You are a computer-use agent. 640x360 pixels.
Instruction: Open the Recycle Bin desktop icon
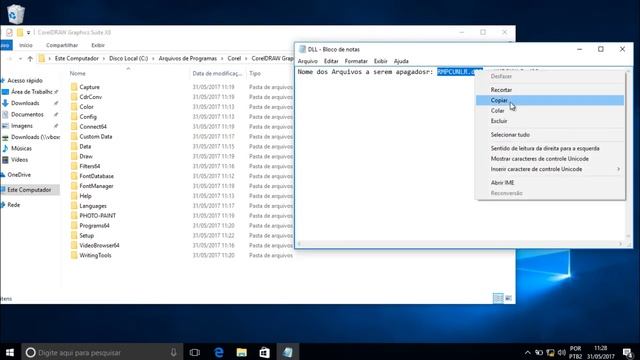pyautogui.click(x=16, y=14)
